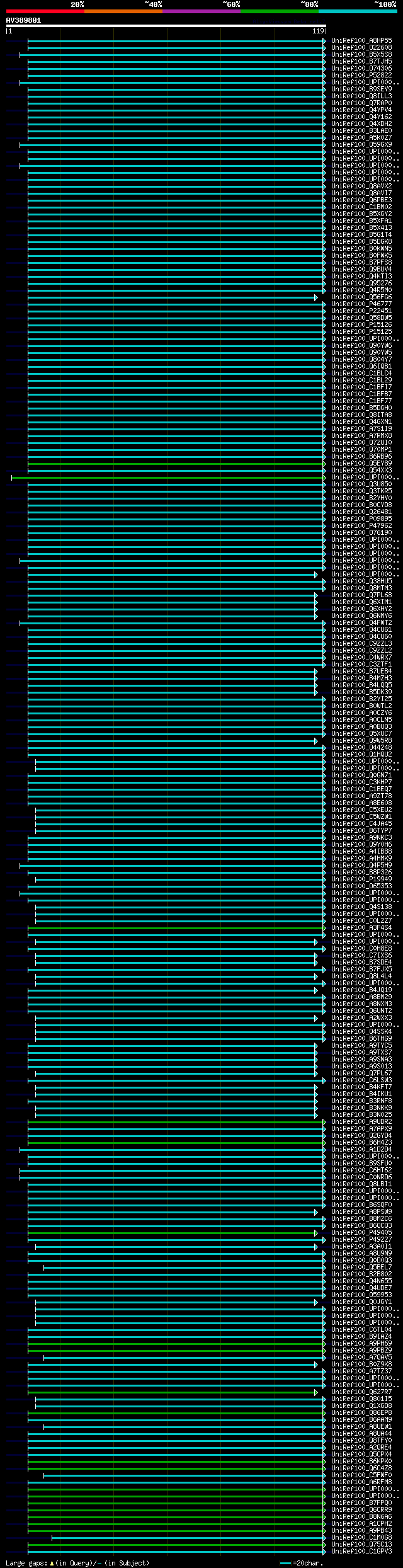Select the UniRef100_Q0JGY1 label
This screenshot has height=1568, width=403.
point(361,1302)
